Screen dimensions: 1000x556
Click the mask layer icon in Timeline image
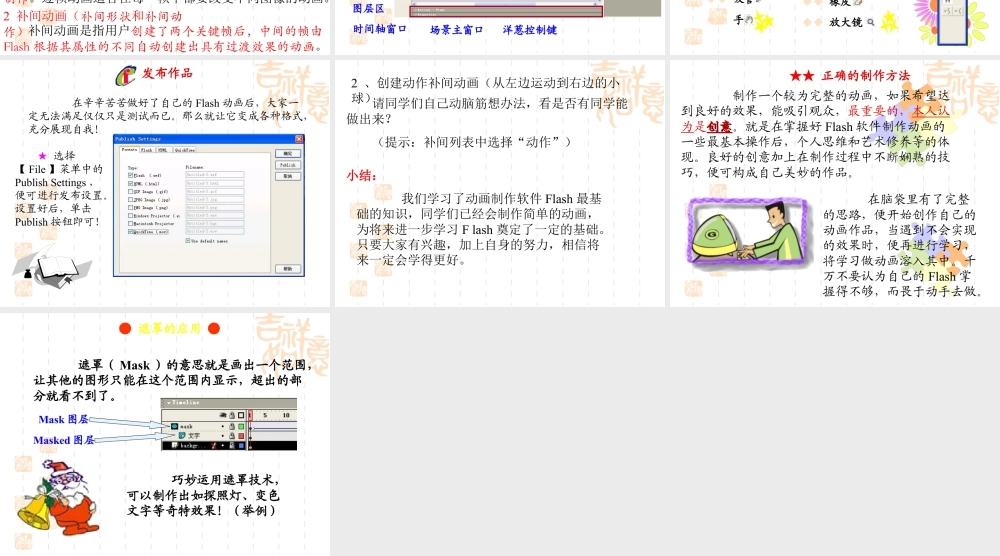(x=175, y=427)
